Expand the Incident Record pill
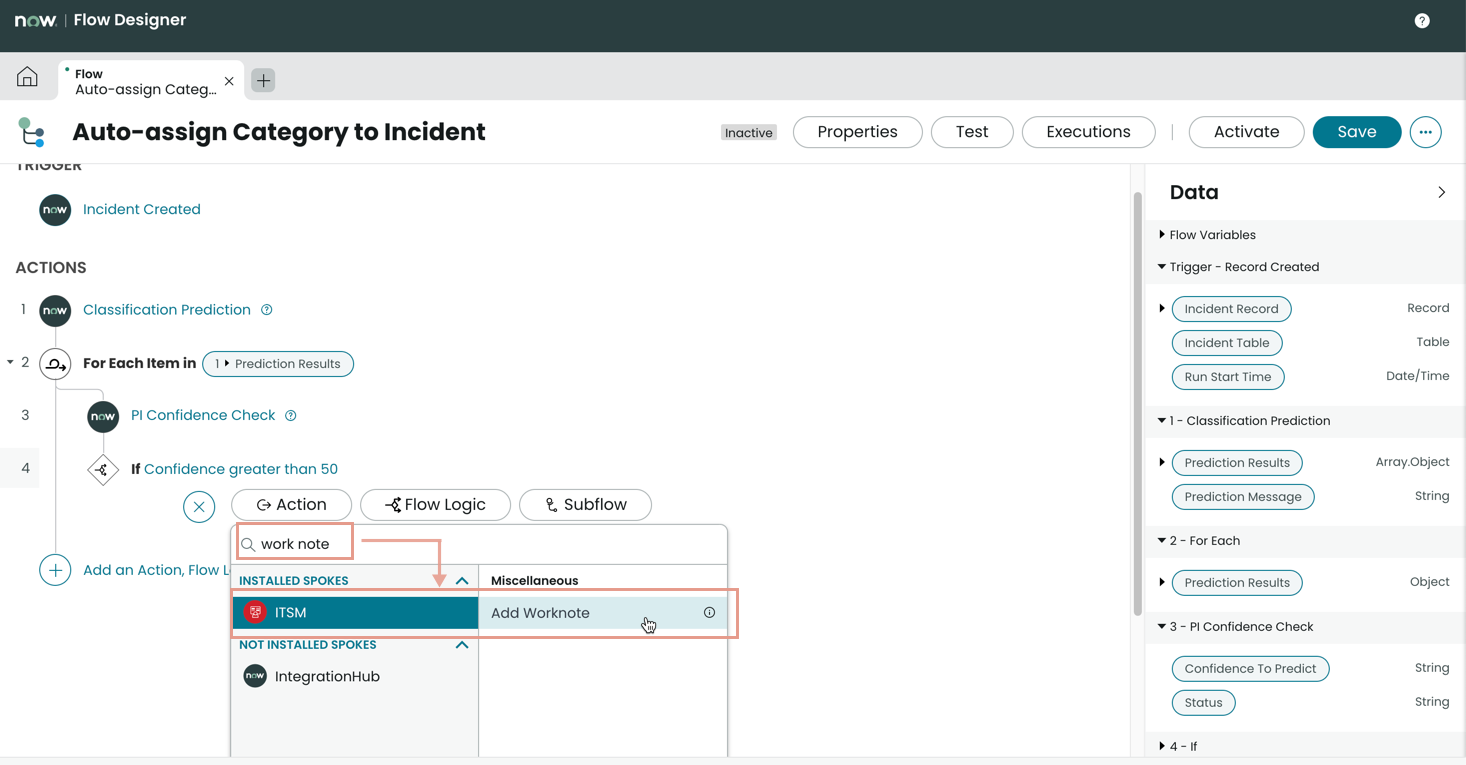Image resolution: width=1466 pixels, height=765 pixels. coord(1162,309)
